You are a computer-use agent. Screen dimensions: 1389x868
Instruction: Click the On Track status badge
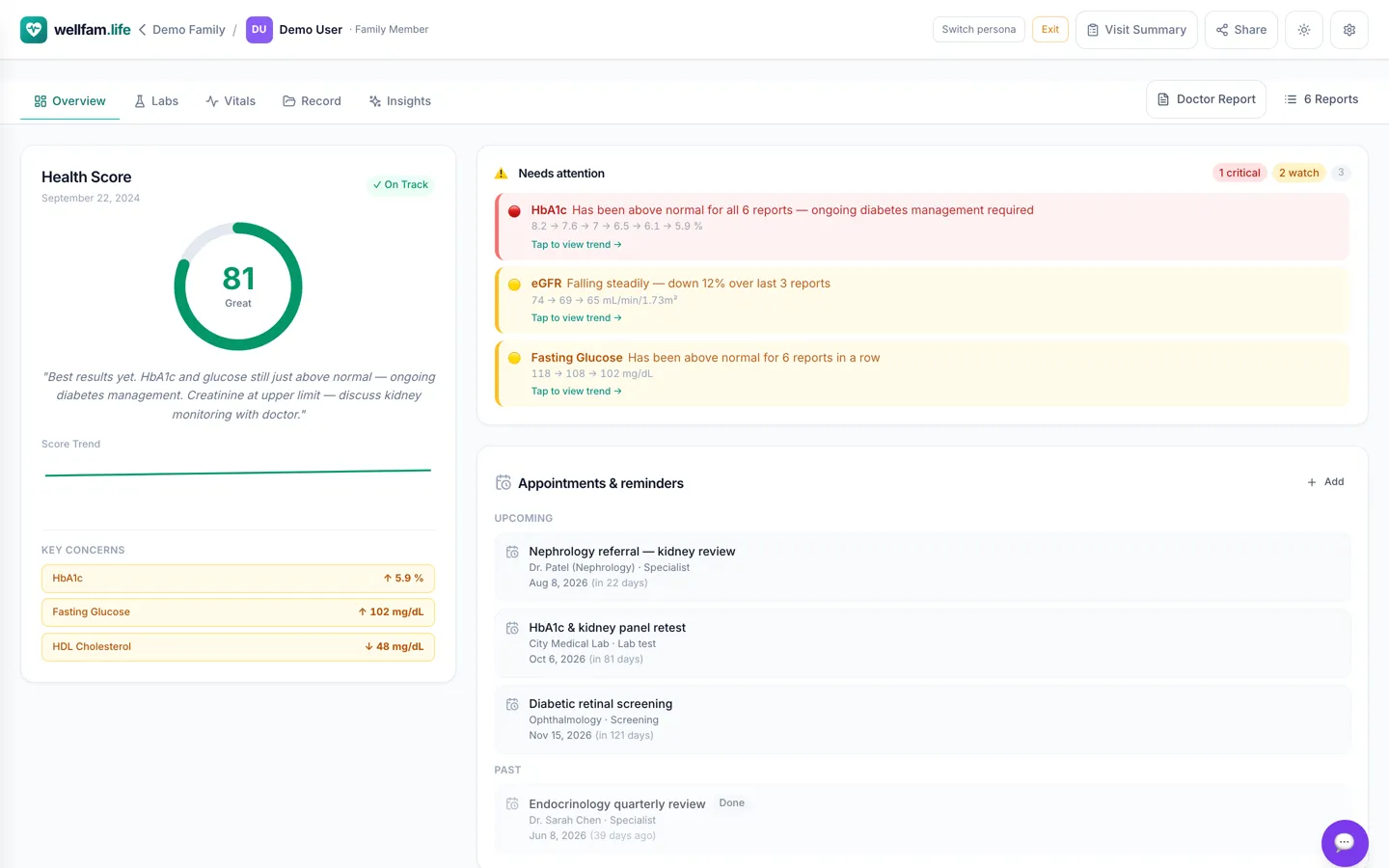[x=400, y=185]
